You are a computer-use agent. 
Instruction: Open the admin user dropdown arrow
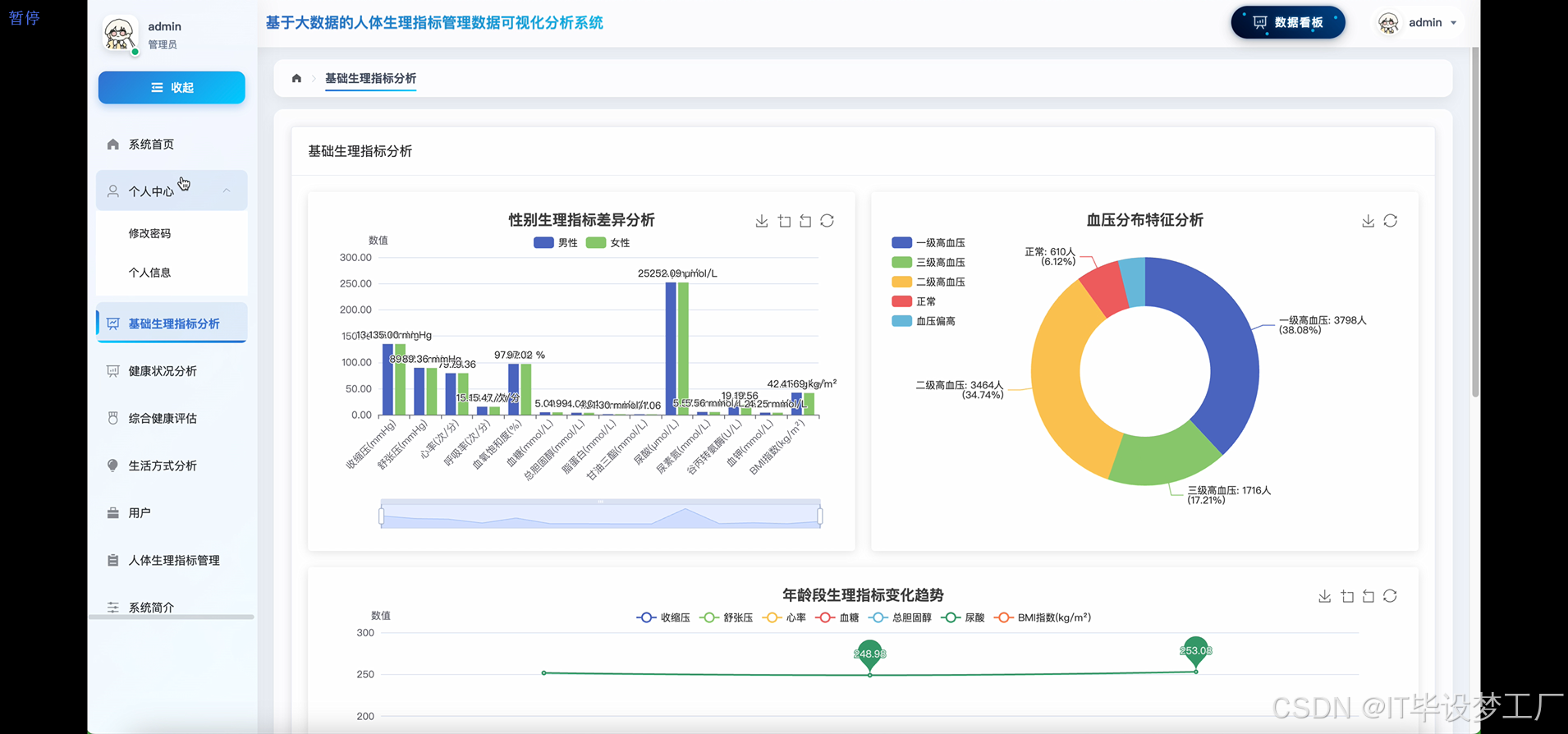pos(1453,23)
